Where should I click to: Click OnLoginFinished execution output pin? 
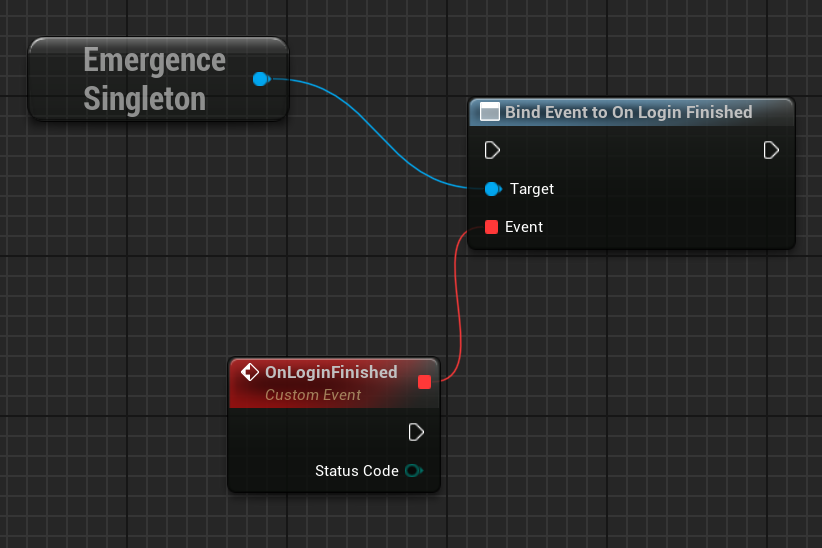416,433
